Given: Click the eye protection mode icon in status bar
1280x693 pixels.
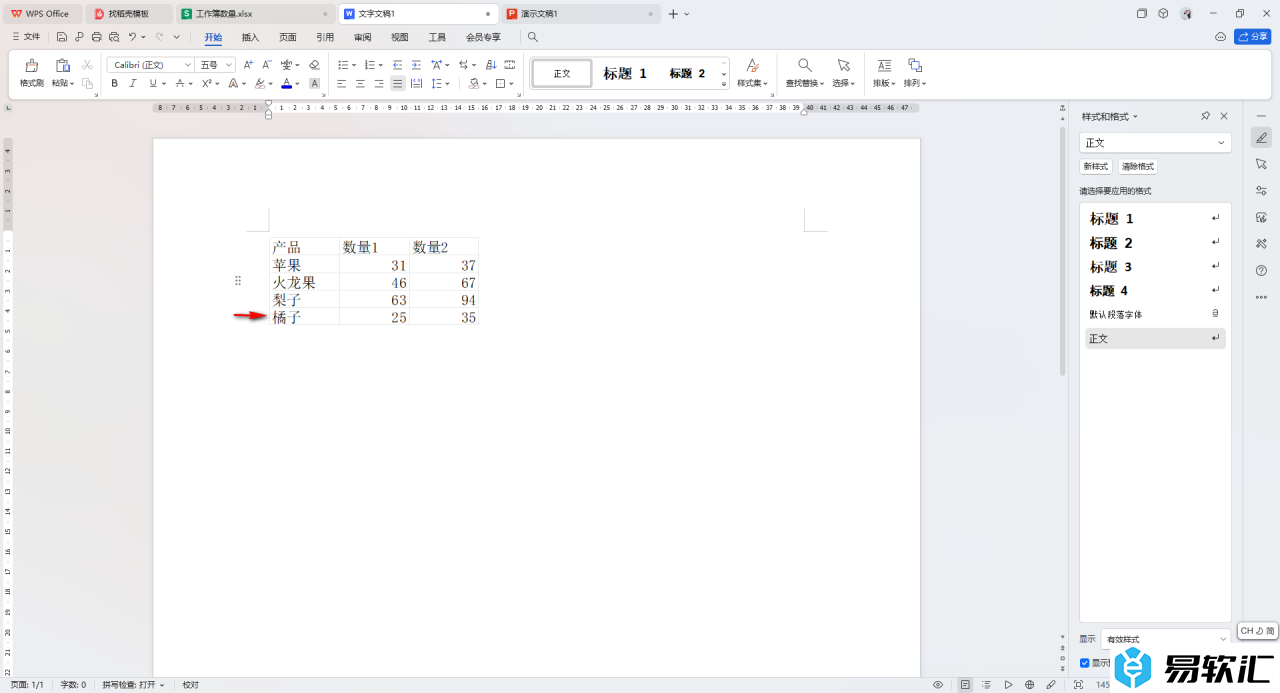Looking at the screenshot, I should click(938, 685).
